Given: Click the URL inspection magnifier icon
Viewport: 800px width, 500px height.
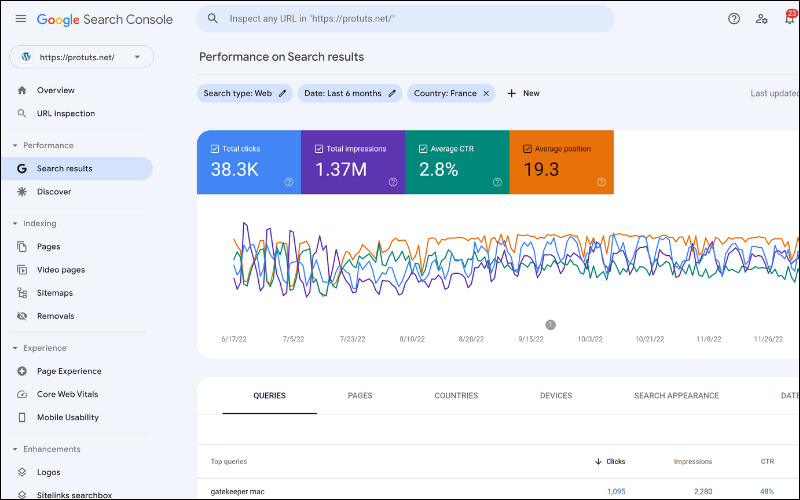Looking at the screenshot, I should click(21, 113).
